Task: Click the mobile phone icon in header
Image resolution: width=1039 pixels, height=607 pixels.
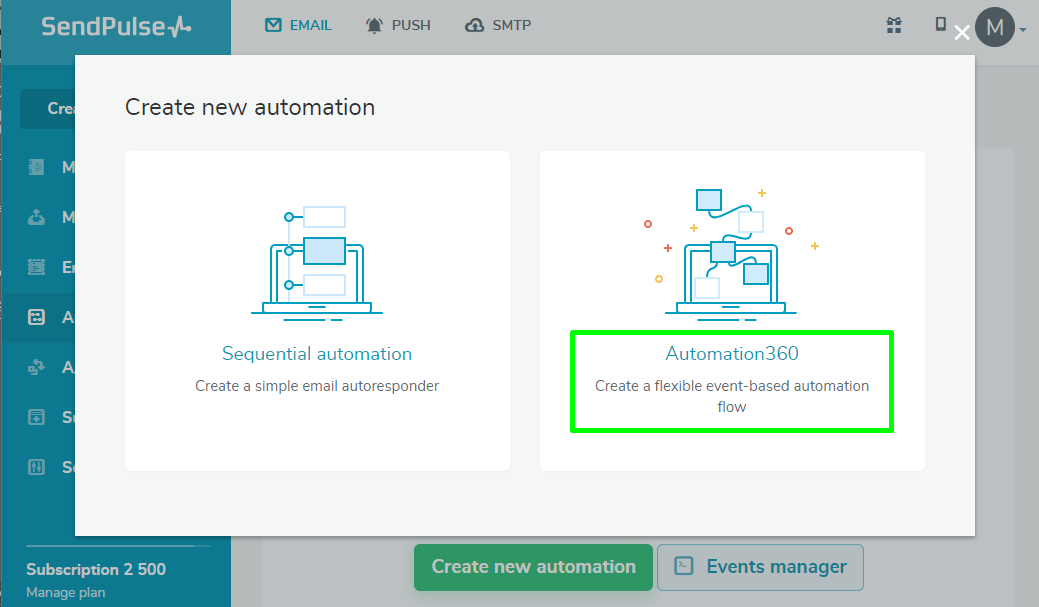Action: point(940,25)
